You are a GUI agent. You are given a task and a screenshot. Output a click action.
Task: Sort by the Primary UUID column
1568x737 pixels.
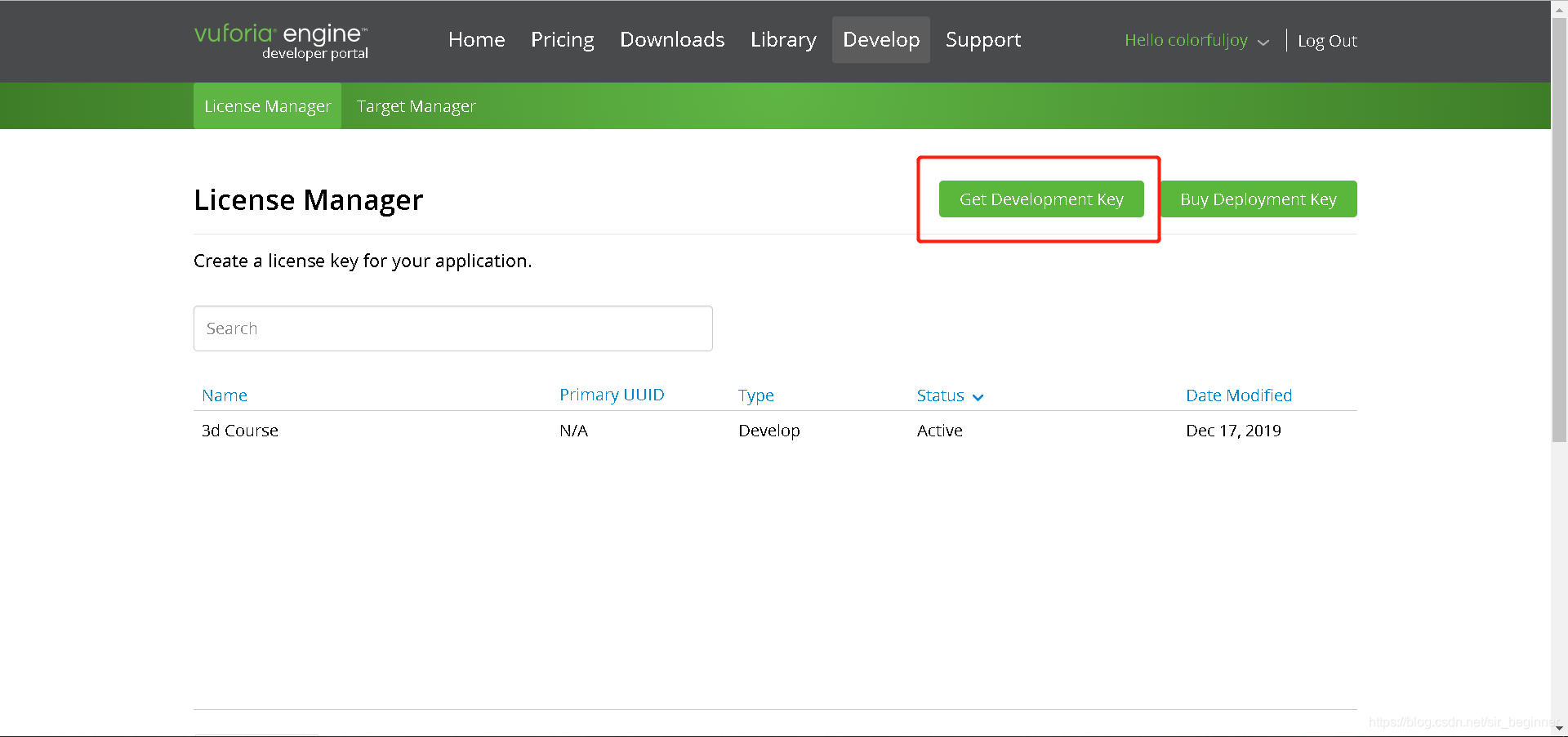tap(612, 395)
